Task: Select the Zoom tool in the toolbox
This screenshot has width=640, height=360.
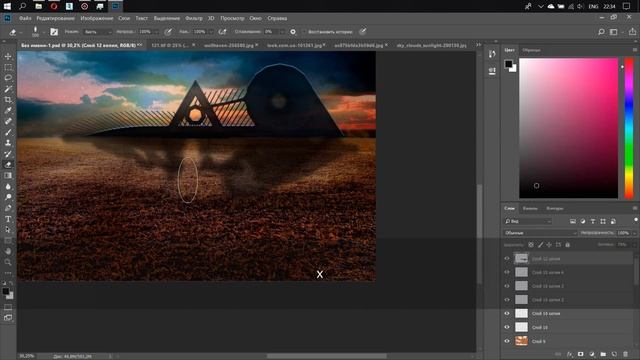Action: coord(8,262)
